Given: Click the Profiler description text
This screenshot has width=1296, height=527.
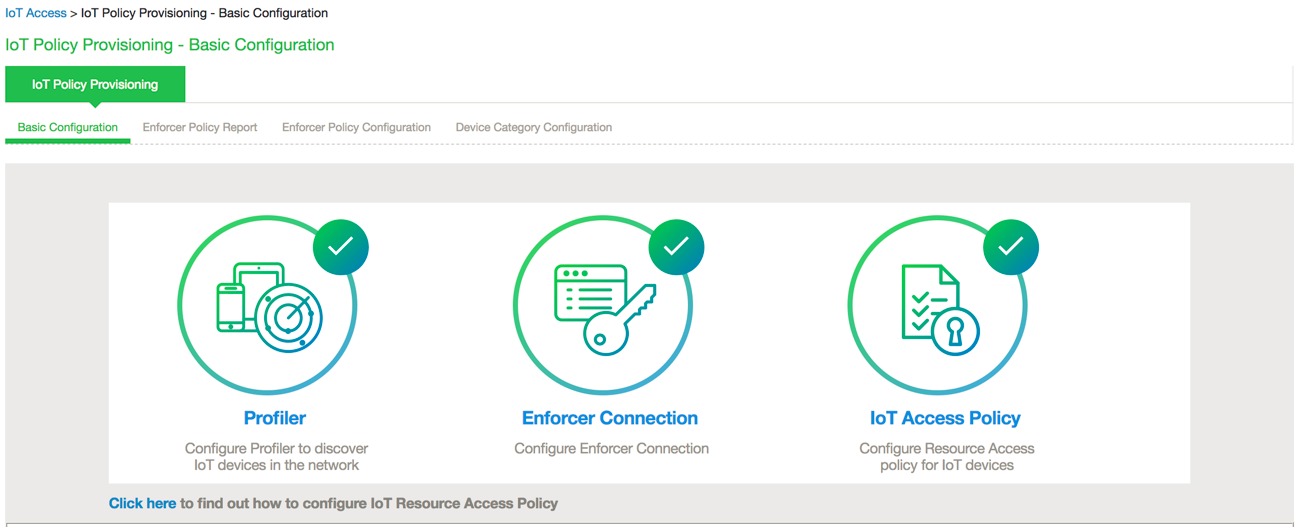Looking at the screenshot, I should [x=276, y=457].
